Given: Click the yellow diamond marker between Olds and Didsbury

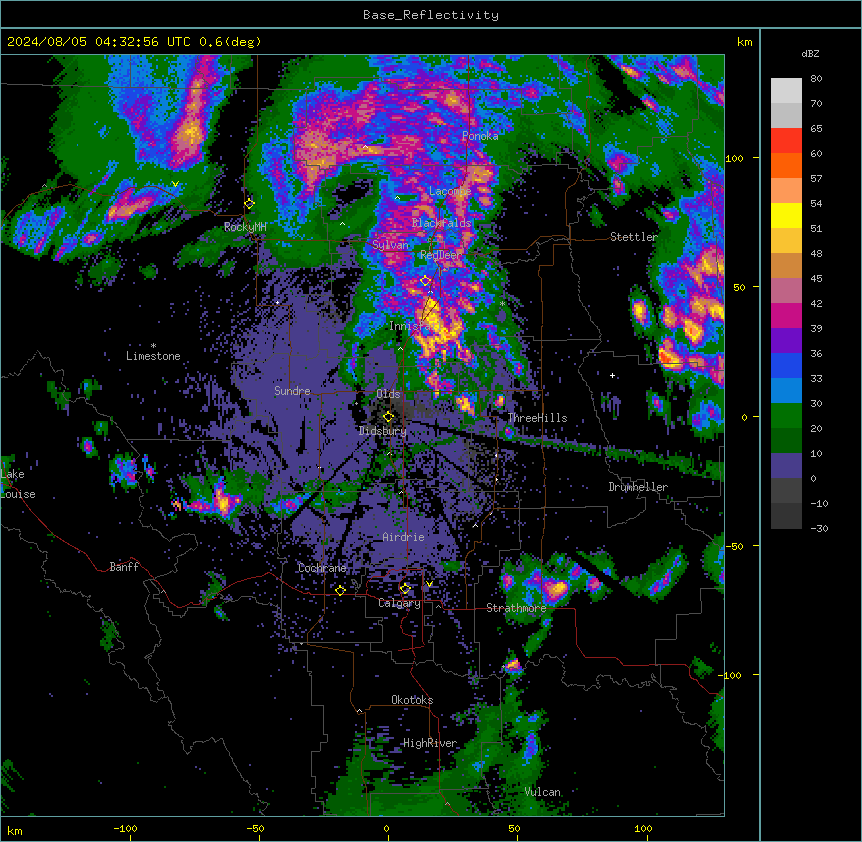Looking at the screenshot, I should click(x=388, y=417).
